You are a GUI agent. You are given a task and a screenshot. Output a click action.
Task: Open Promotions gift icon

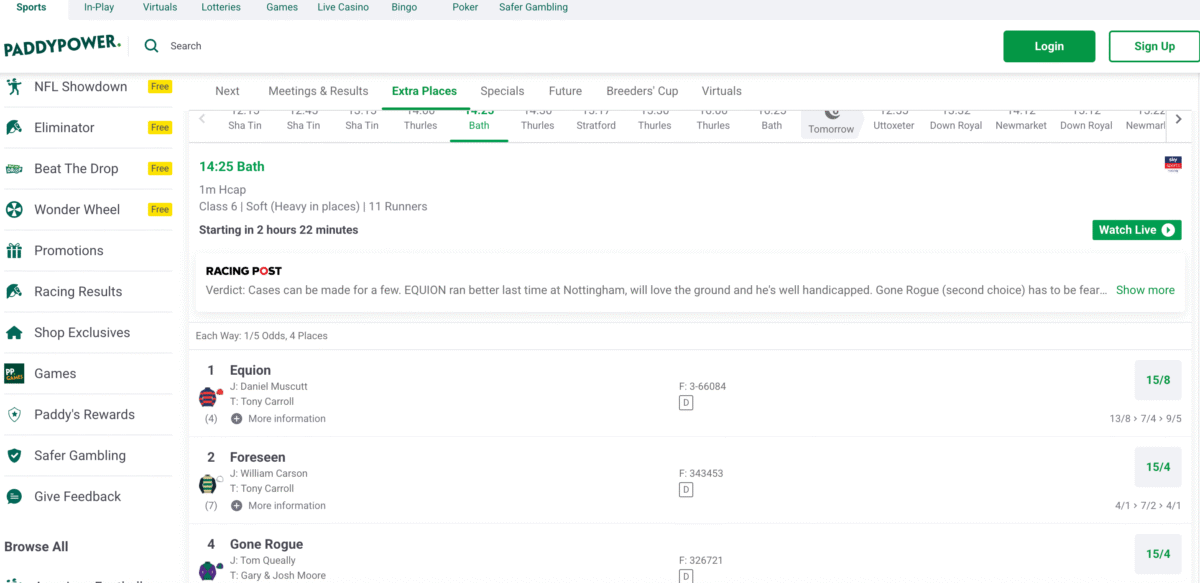point(14,251)
